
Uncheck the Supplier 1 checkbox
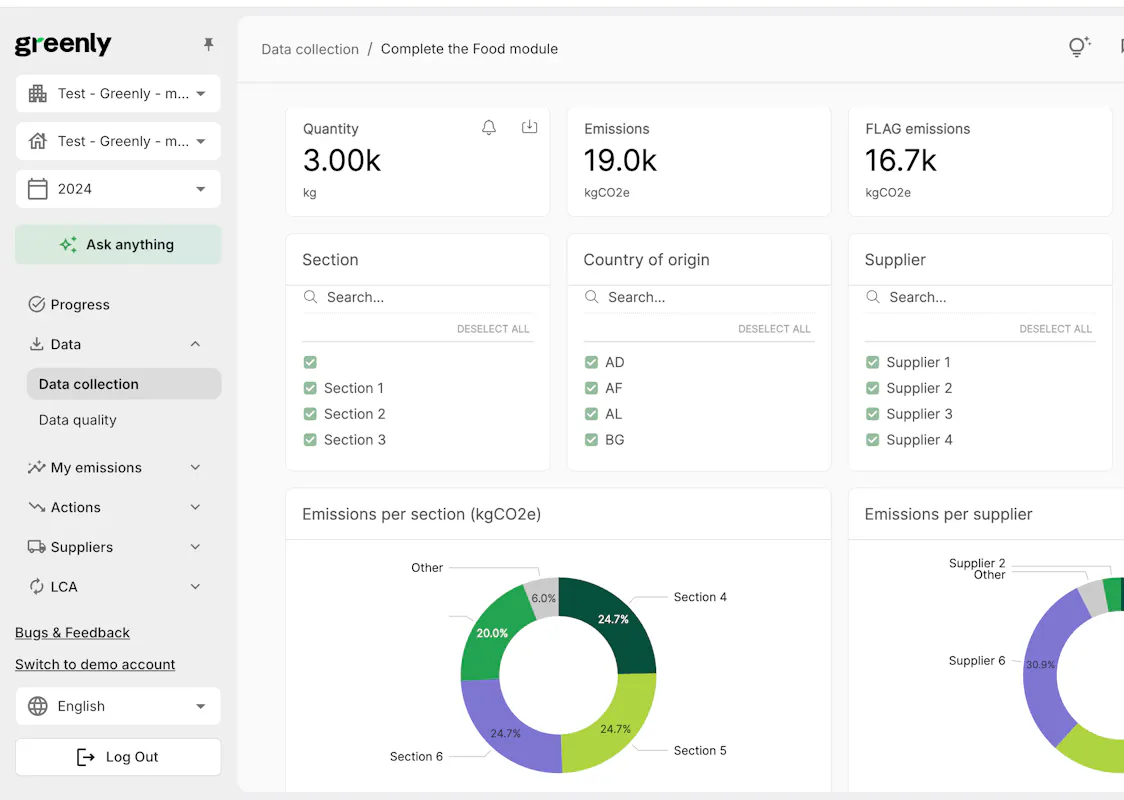[872, 362]
